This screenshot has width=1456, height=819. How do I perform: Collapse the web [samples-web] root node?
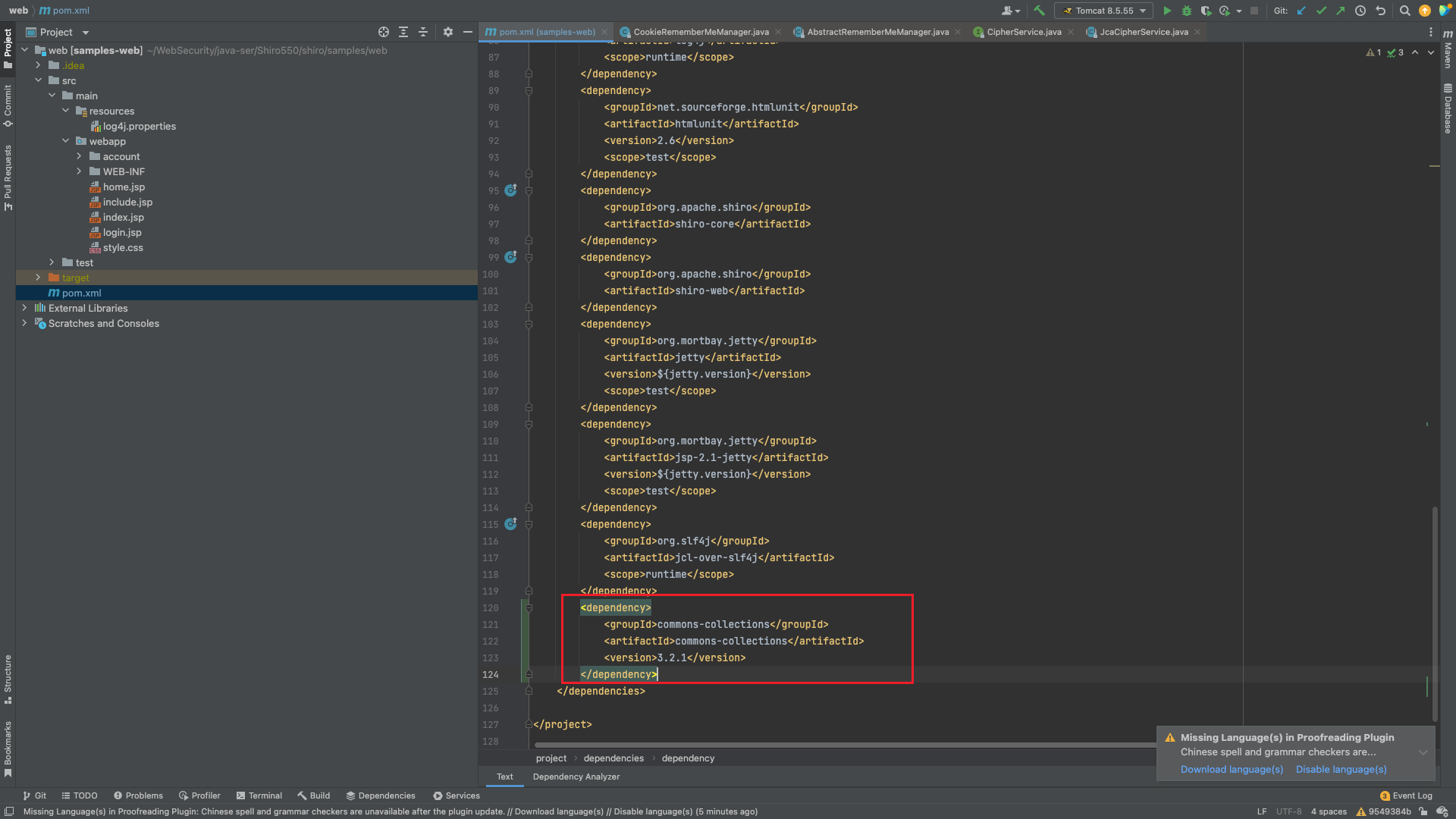pyautogui.click(x=24, y=50)
